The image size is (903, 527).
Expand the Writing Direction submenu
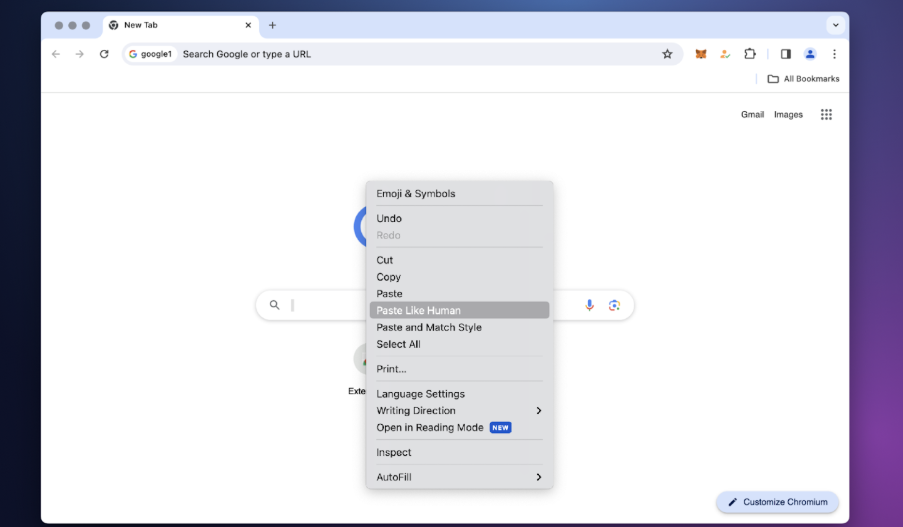(x=459, y=411)
